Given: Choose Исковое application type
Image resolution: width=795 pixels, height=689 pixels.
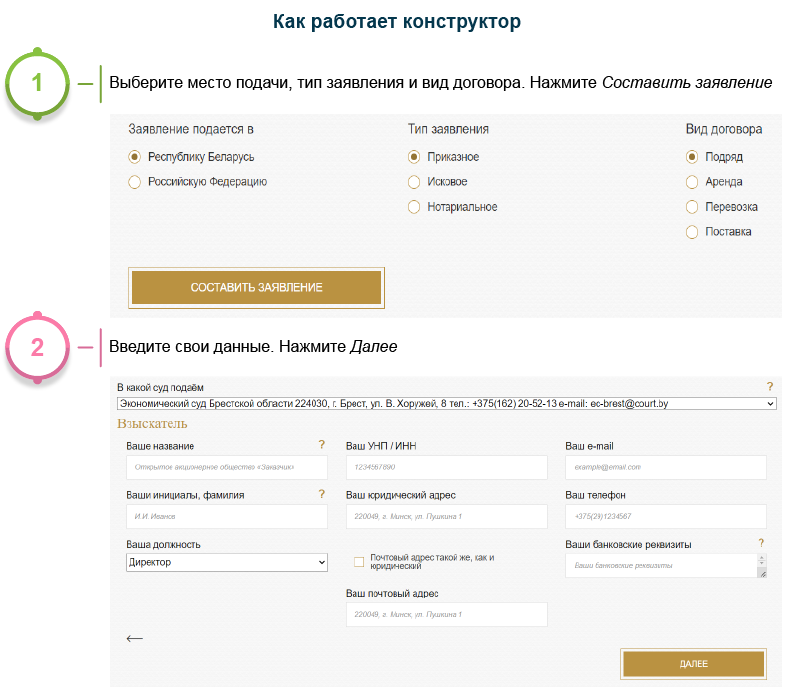Looking at the screenshot, I should [414, 182].
